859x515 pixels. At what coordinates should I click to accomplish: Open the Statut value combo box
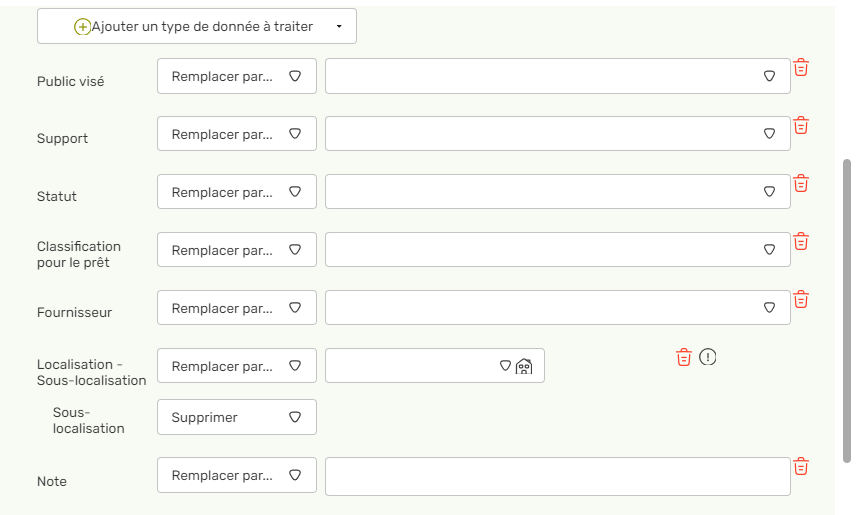(558, 192)
